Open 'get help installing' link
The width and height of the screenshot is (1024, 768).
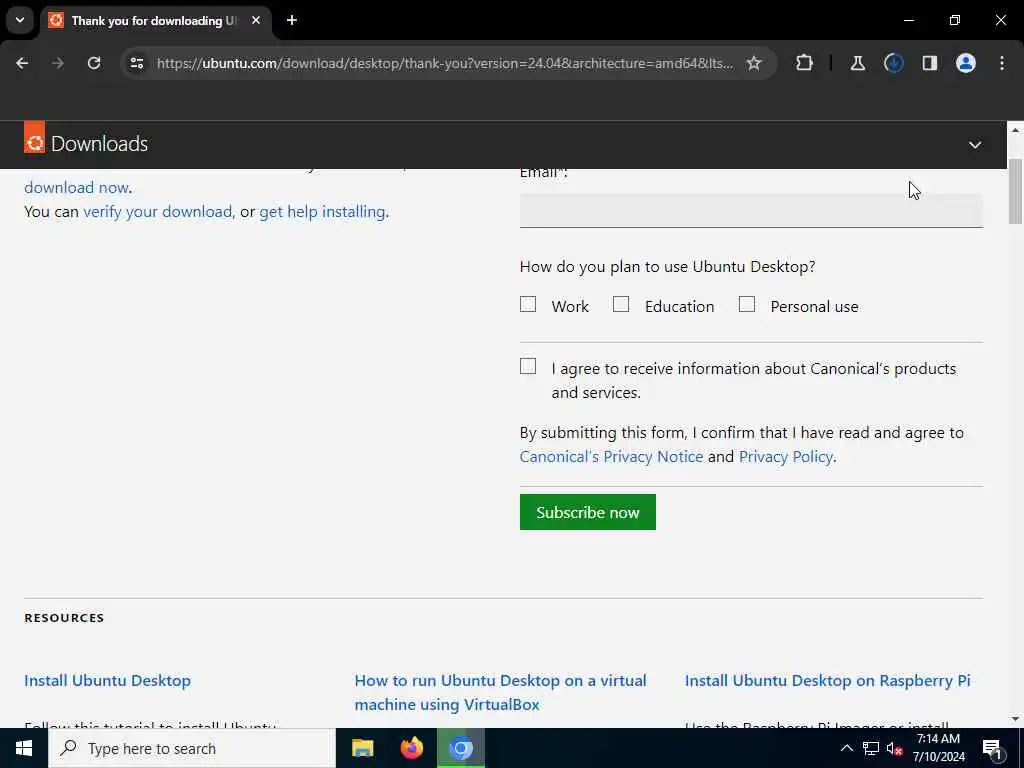coord(322,212)
